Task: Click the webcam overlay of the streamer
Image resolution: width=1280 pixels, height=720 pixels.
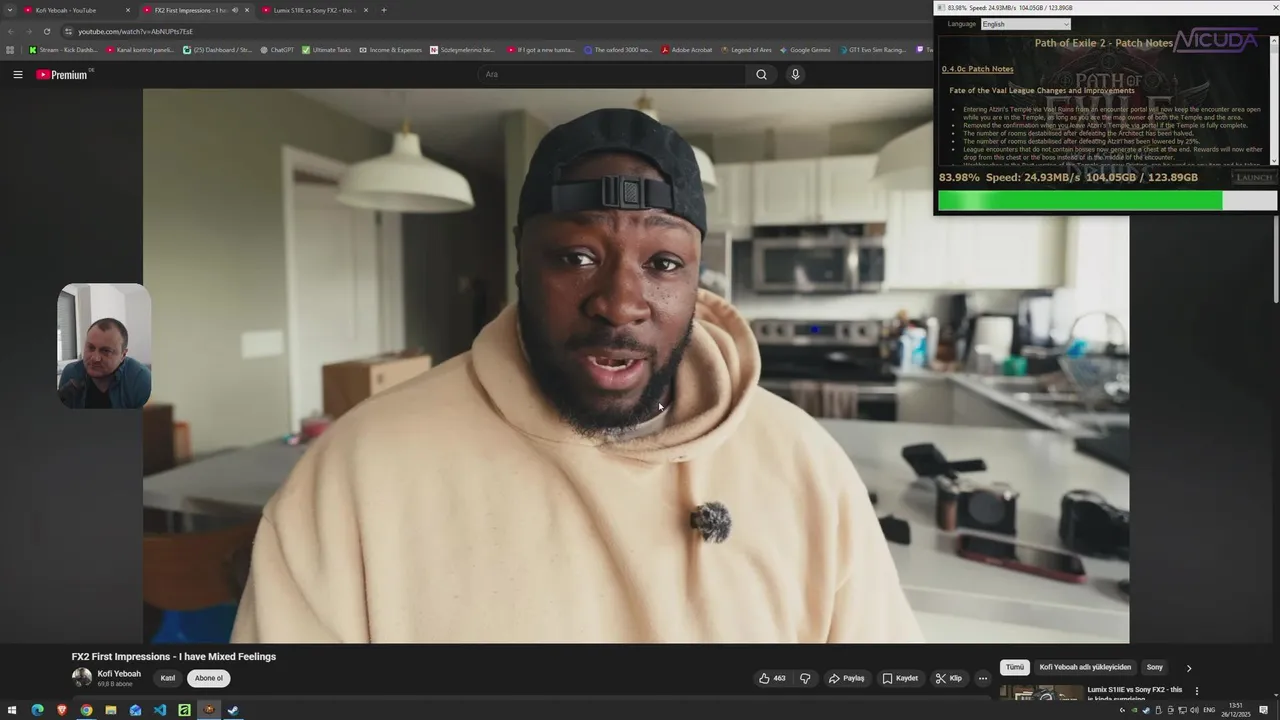Action: tap(104, 346)
